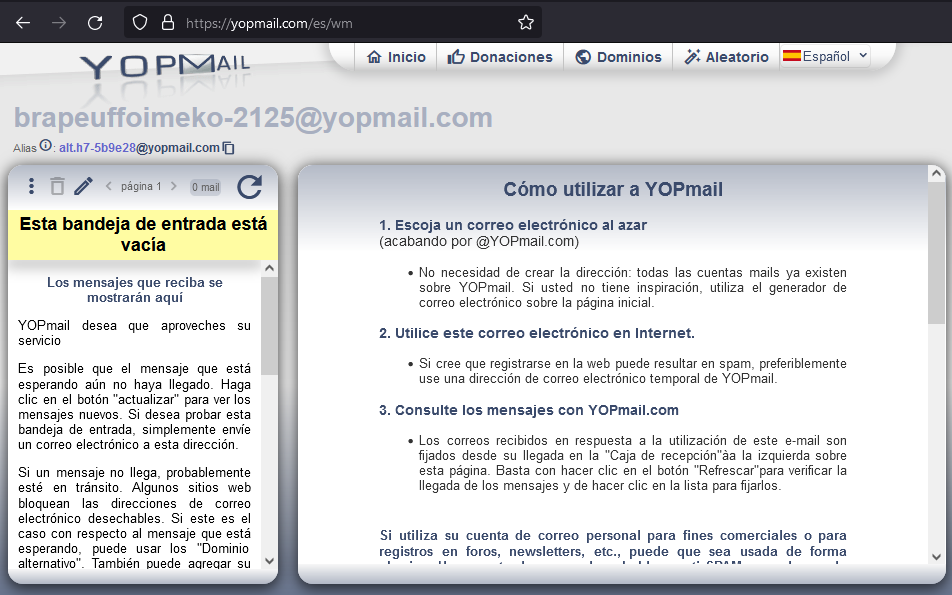
Task: Open the Inicio menu item
Action: click(396, 57)
